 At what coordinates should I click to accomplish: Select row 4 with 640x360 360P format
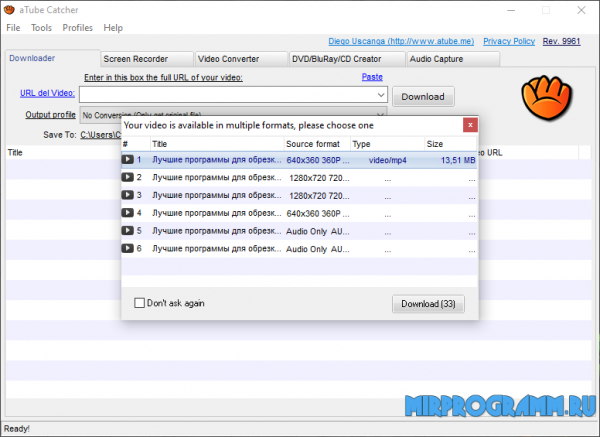click(x=299, y=213)
